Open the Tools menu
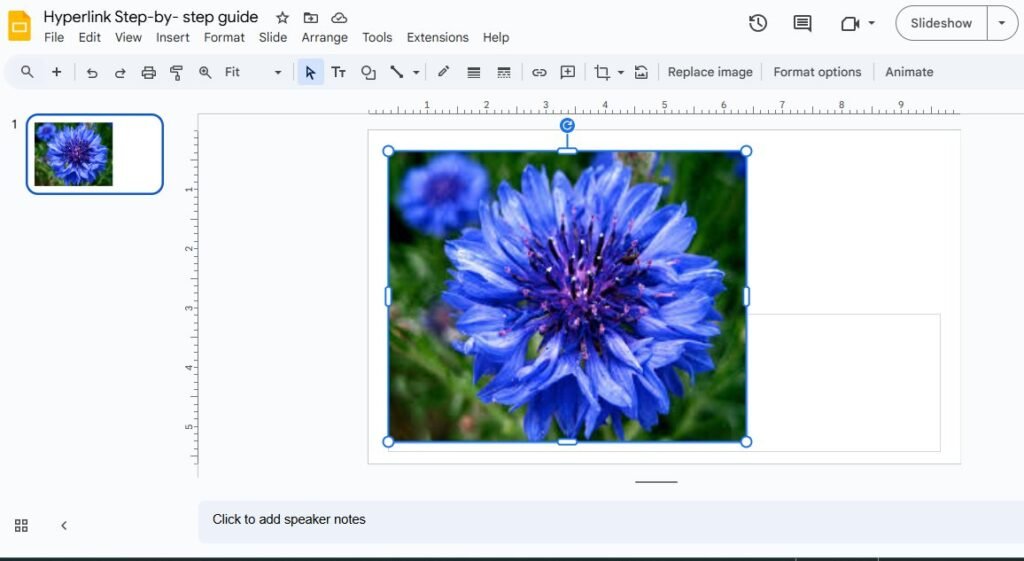The width and height of the screenshot is (1024, 561). 377,37
